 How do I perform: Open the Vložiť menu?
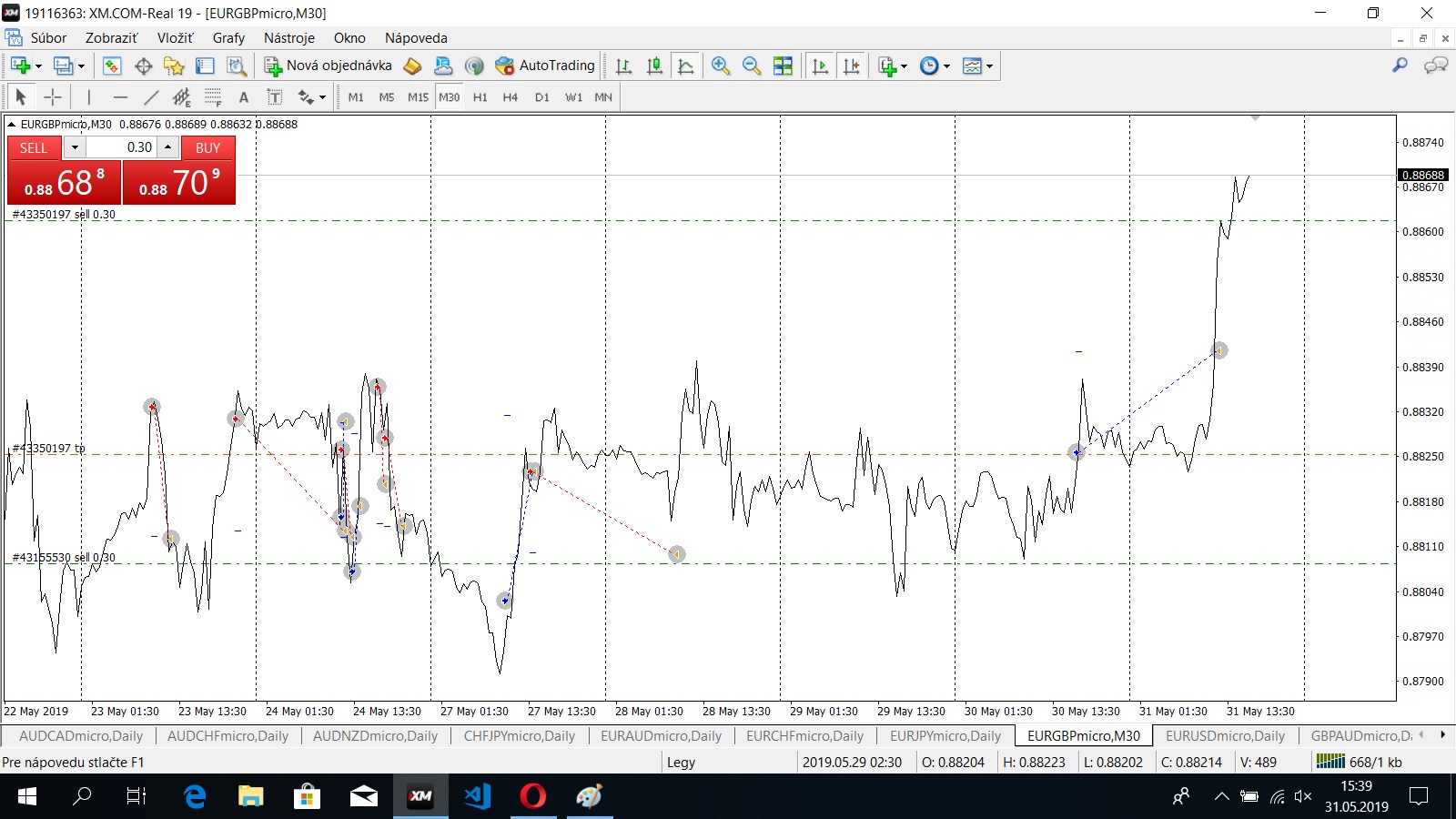click(x=175, y=37)
